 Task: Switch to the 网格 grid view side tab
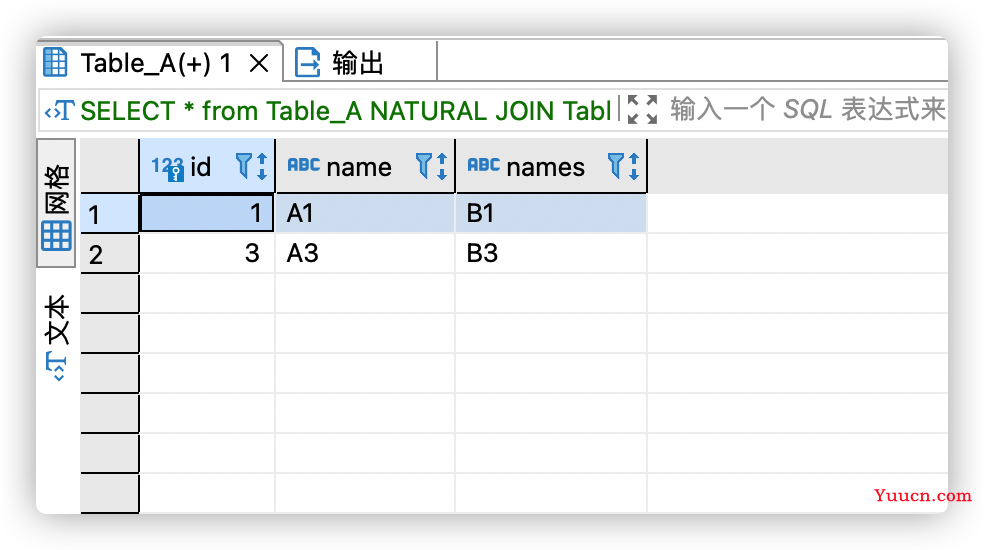coord(56,203)
